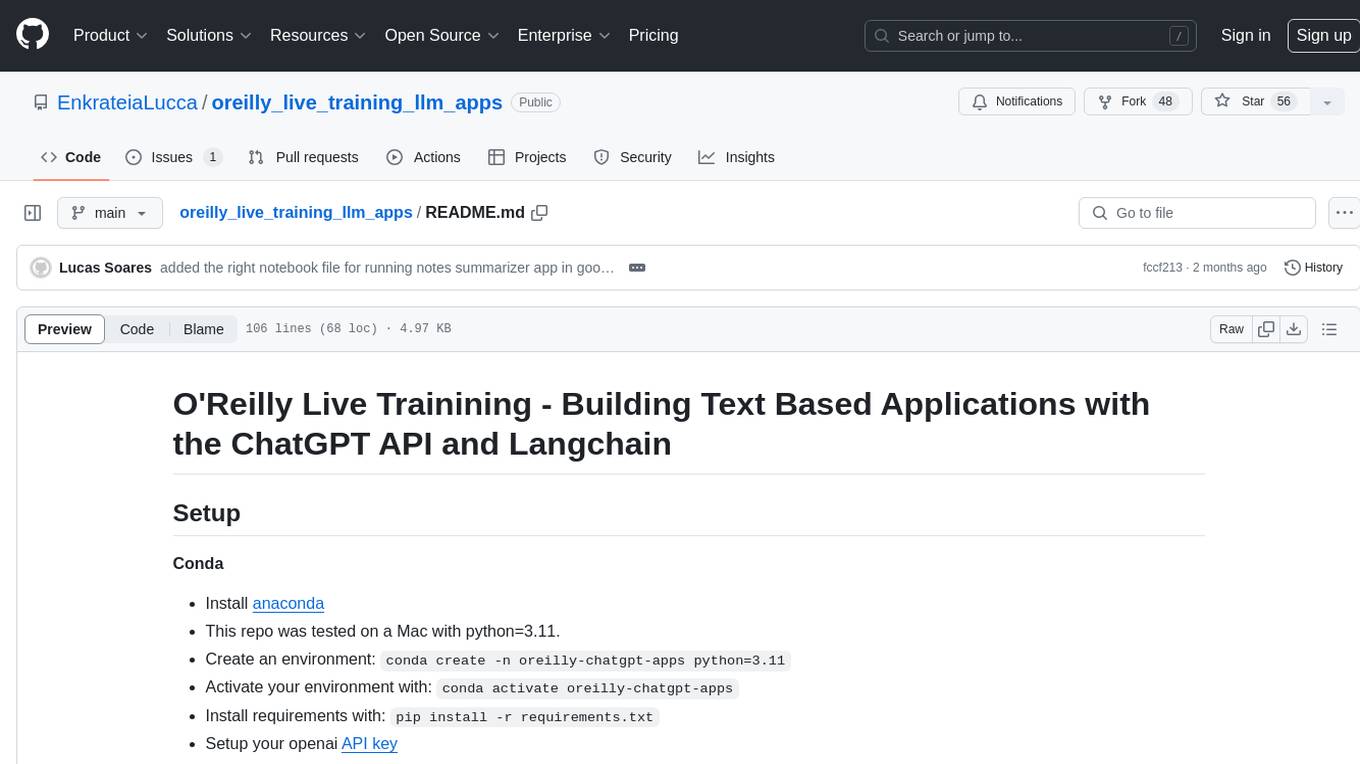Expand the Solutions menu
The height and width of the screenshot is (764, 1360).
(209, 35)
